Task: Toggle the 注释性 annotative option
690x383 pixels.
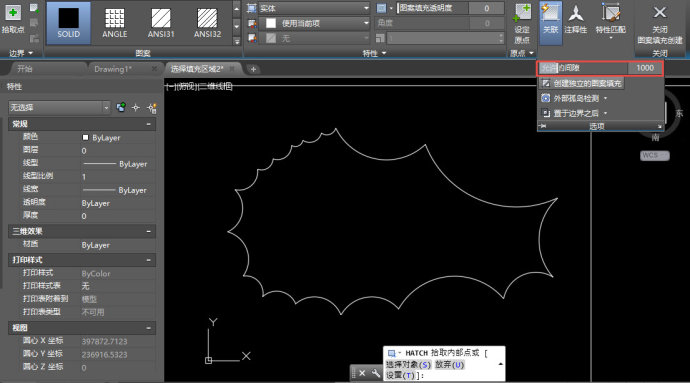Action: (576, 20)
